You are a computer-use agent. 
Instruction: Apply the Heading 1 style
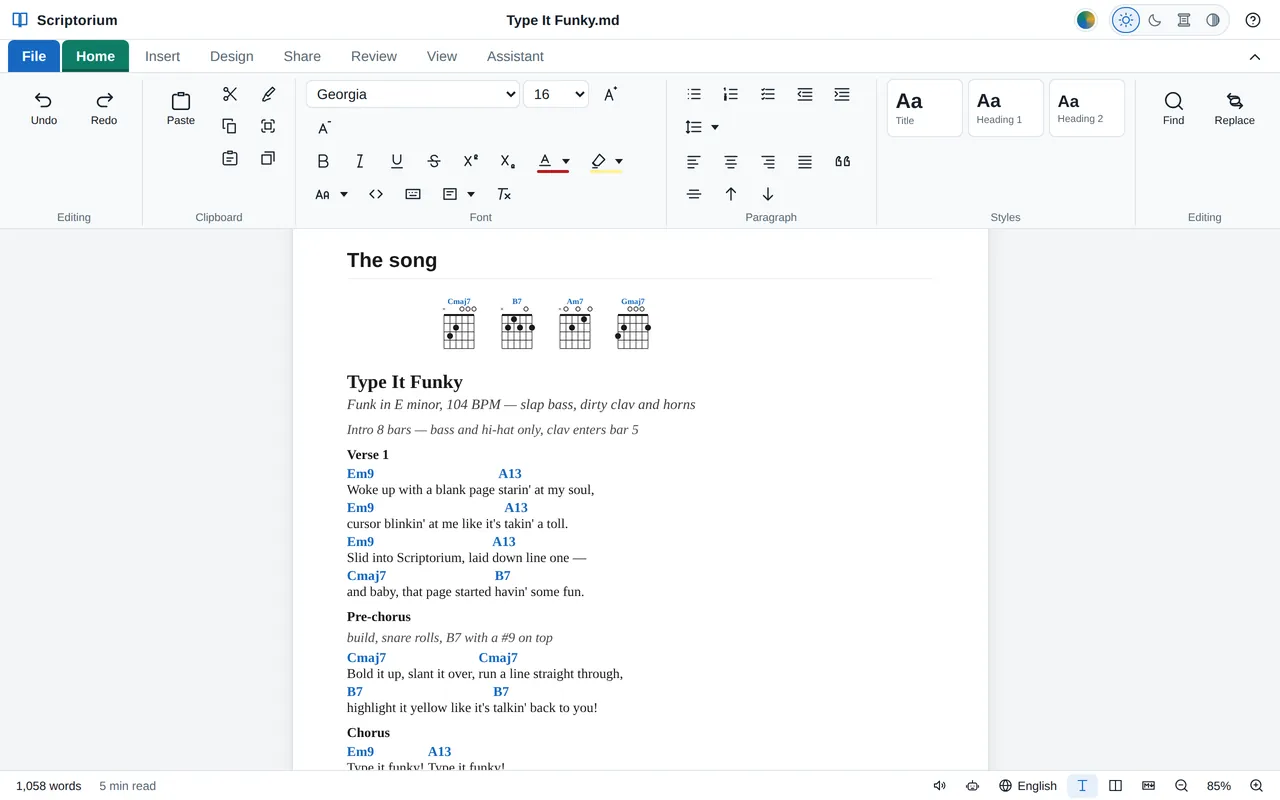point(1006,108)
